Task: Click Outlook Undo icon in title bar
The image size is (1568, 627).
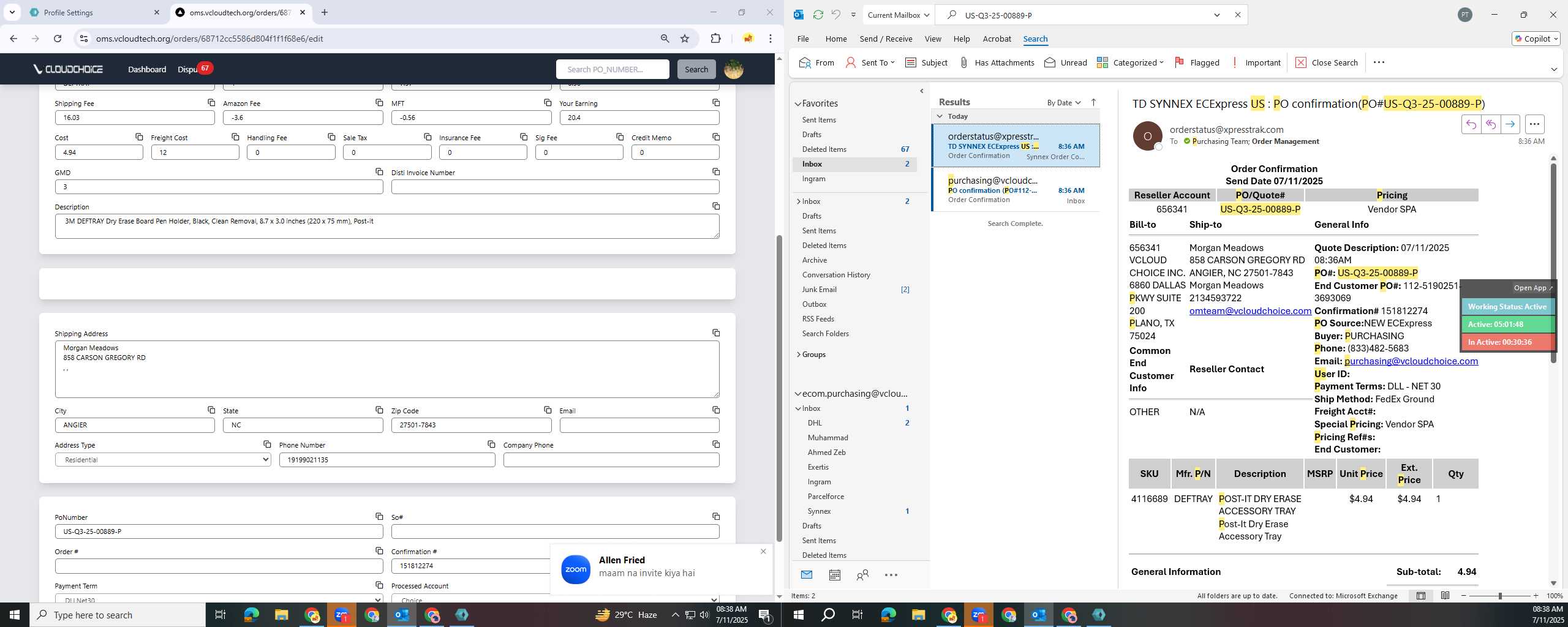Action: point(835,15)
